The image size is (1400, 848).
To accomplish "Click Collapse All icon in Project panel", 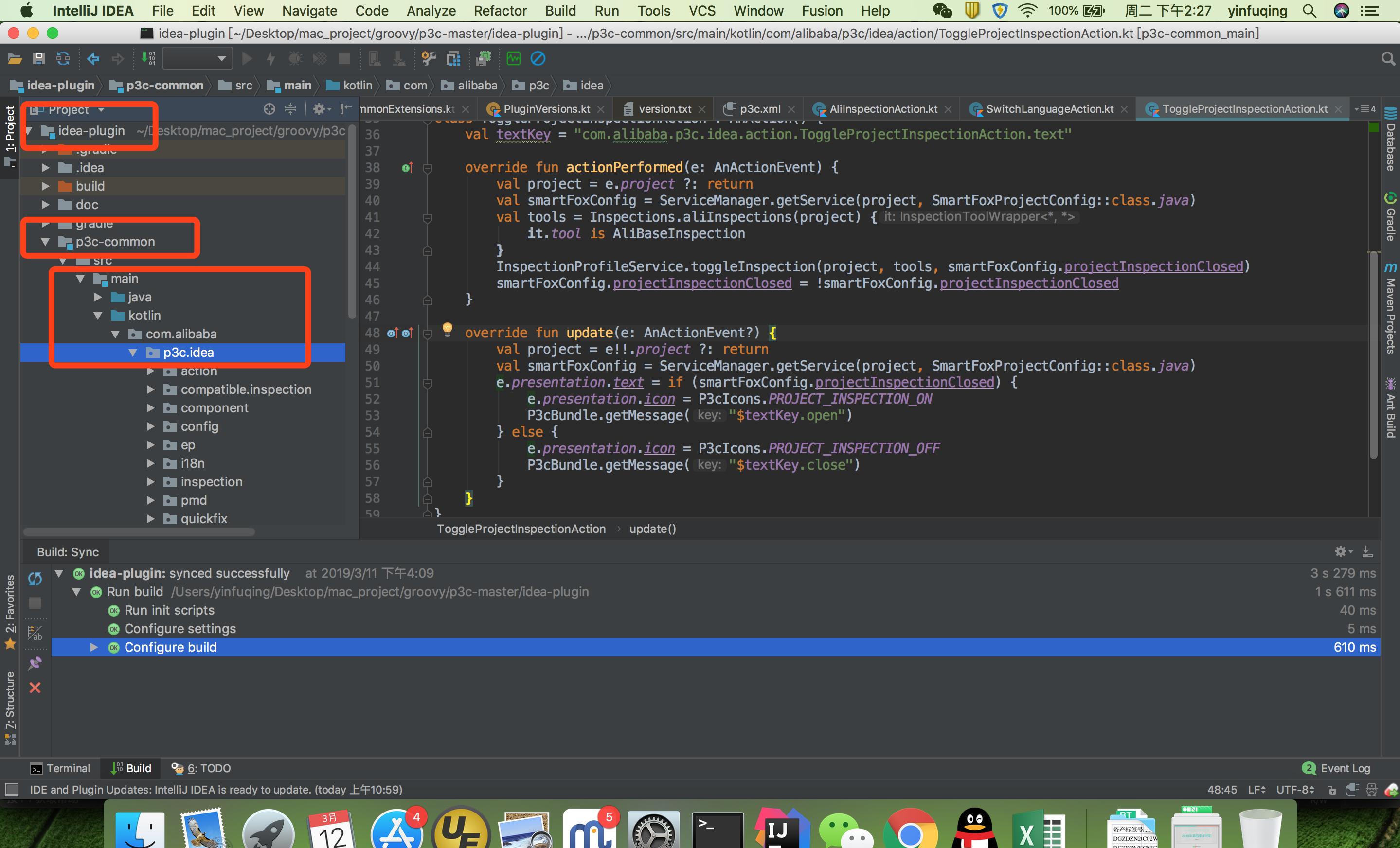I will point(290,109).
